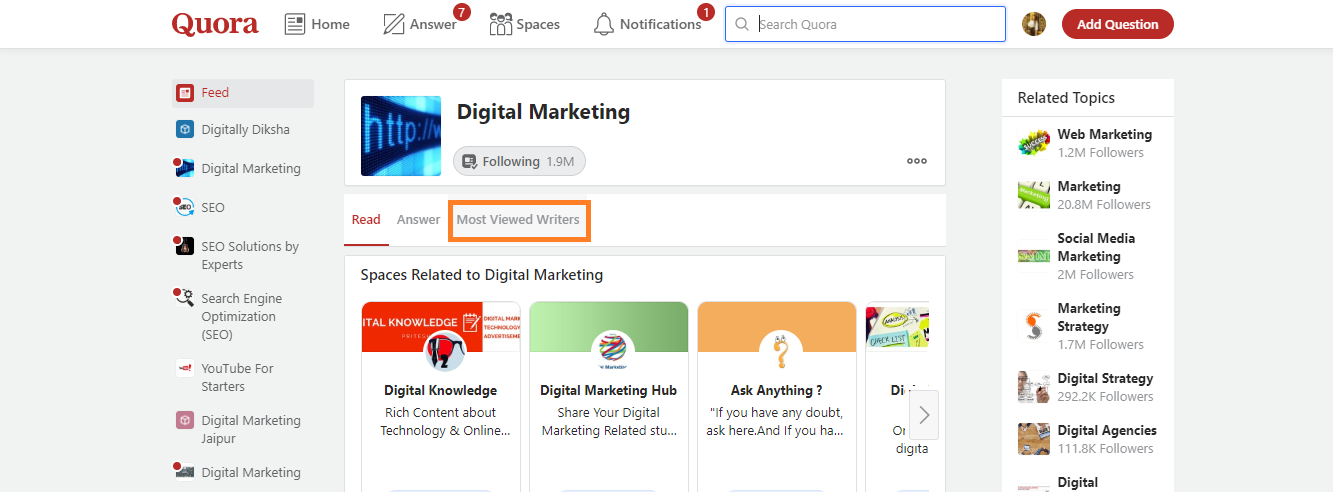The width and height of the screenshot is (1333, 492).
Task: Open Search Engine Optimization (SEO) sidebar item
Action: pyautogui.click(x=243, y=316)
